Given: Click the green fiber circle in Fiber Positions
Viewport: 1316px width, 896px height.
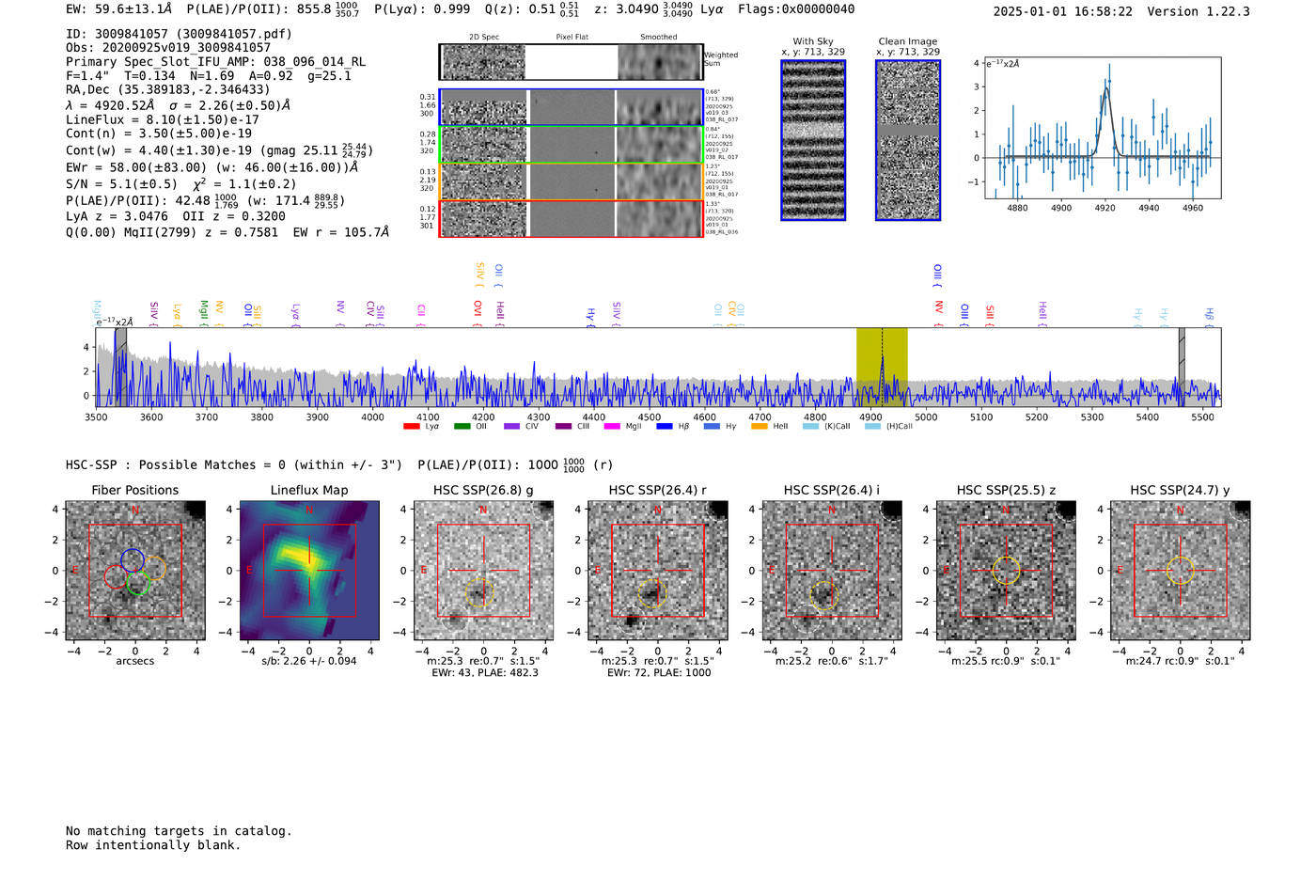Looking at the screenshot, I should 137,584.
